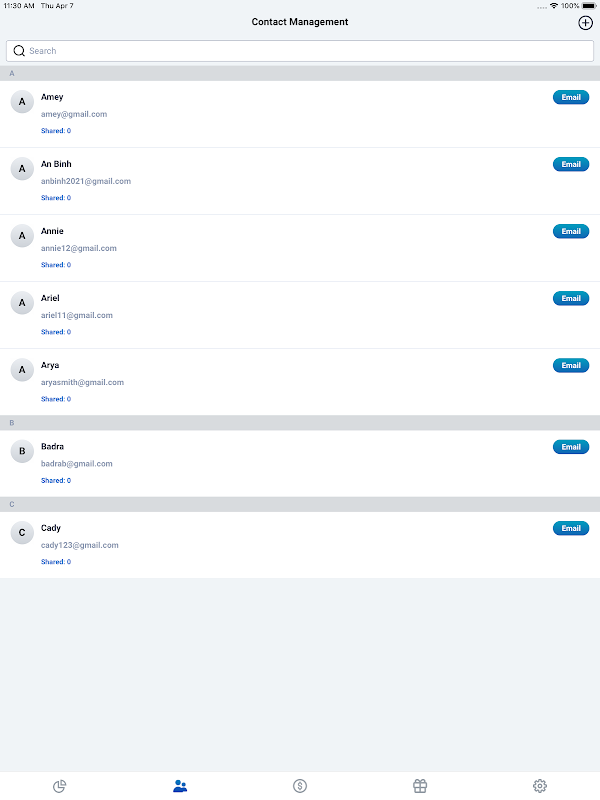600x800 pixels.
Task: Tap the add contact plus icon
Action: point(585,22)
